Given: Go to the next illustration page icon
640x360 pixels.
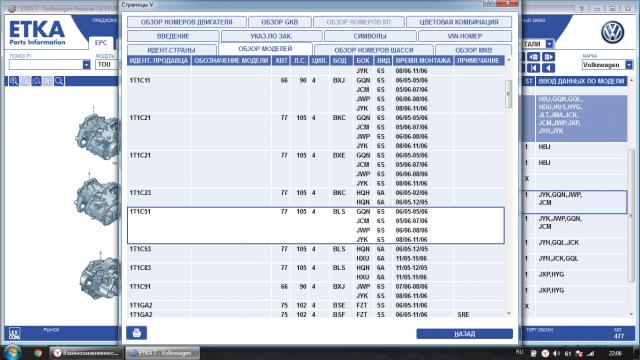Looking at the screenshot, I should [549, 57].
